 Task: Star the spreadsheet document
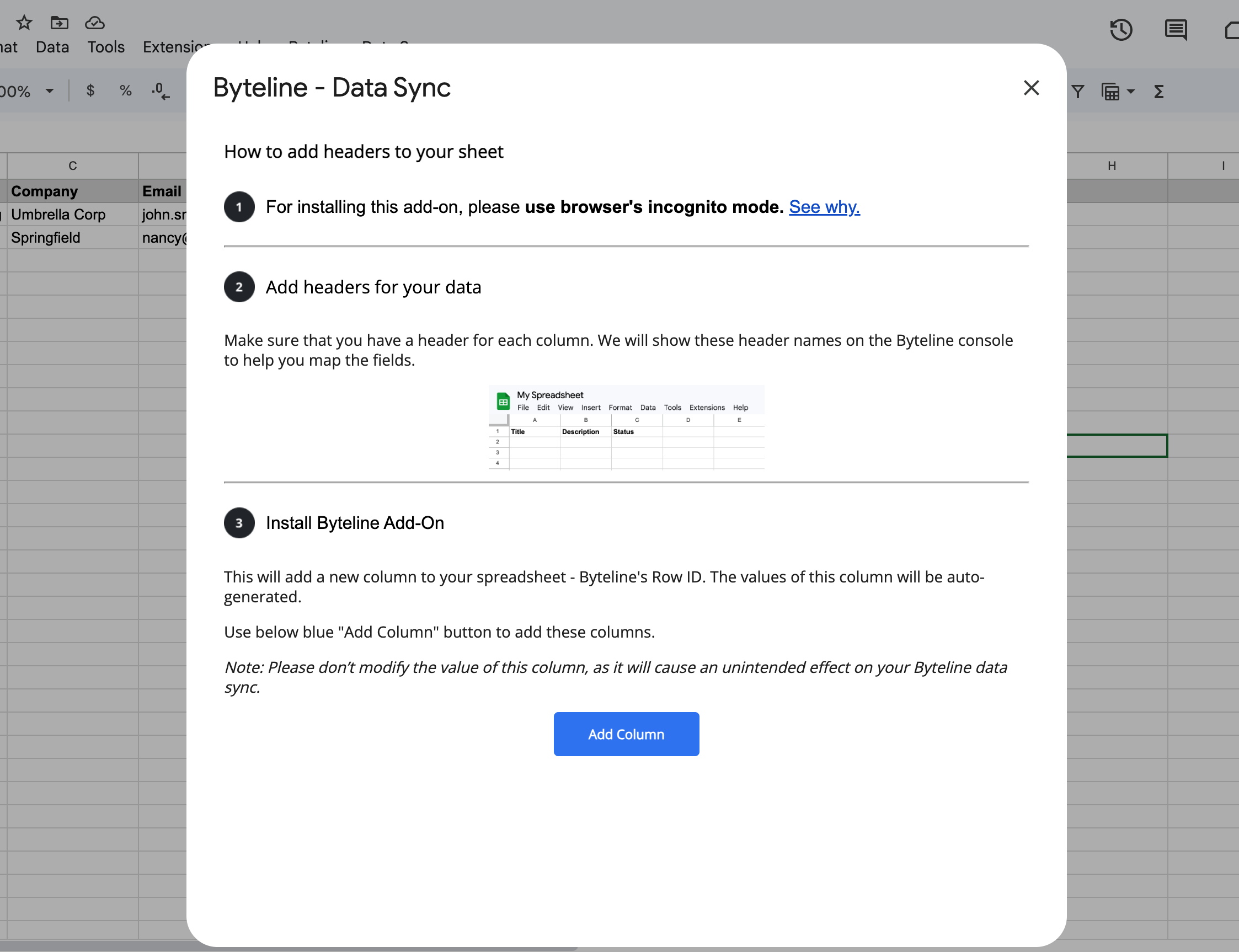tap(24, 23)
